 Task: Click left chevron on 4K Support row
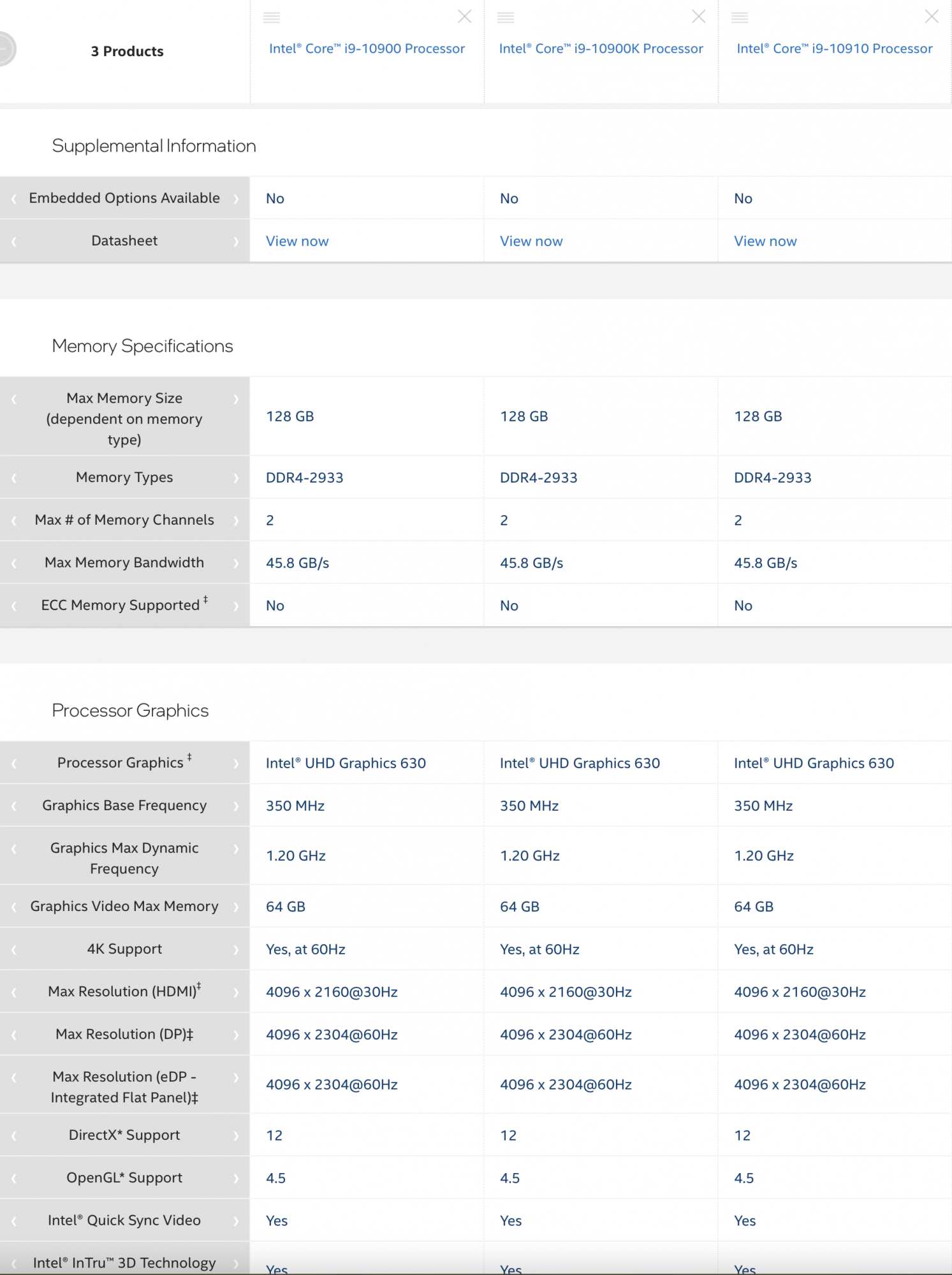(x=14, y=949)
